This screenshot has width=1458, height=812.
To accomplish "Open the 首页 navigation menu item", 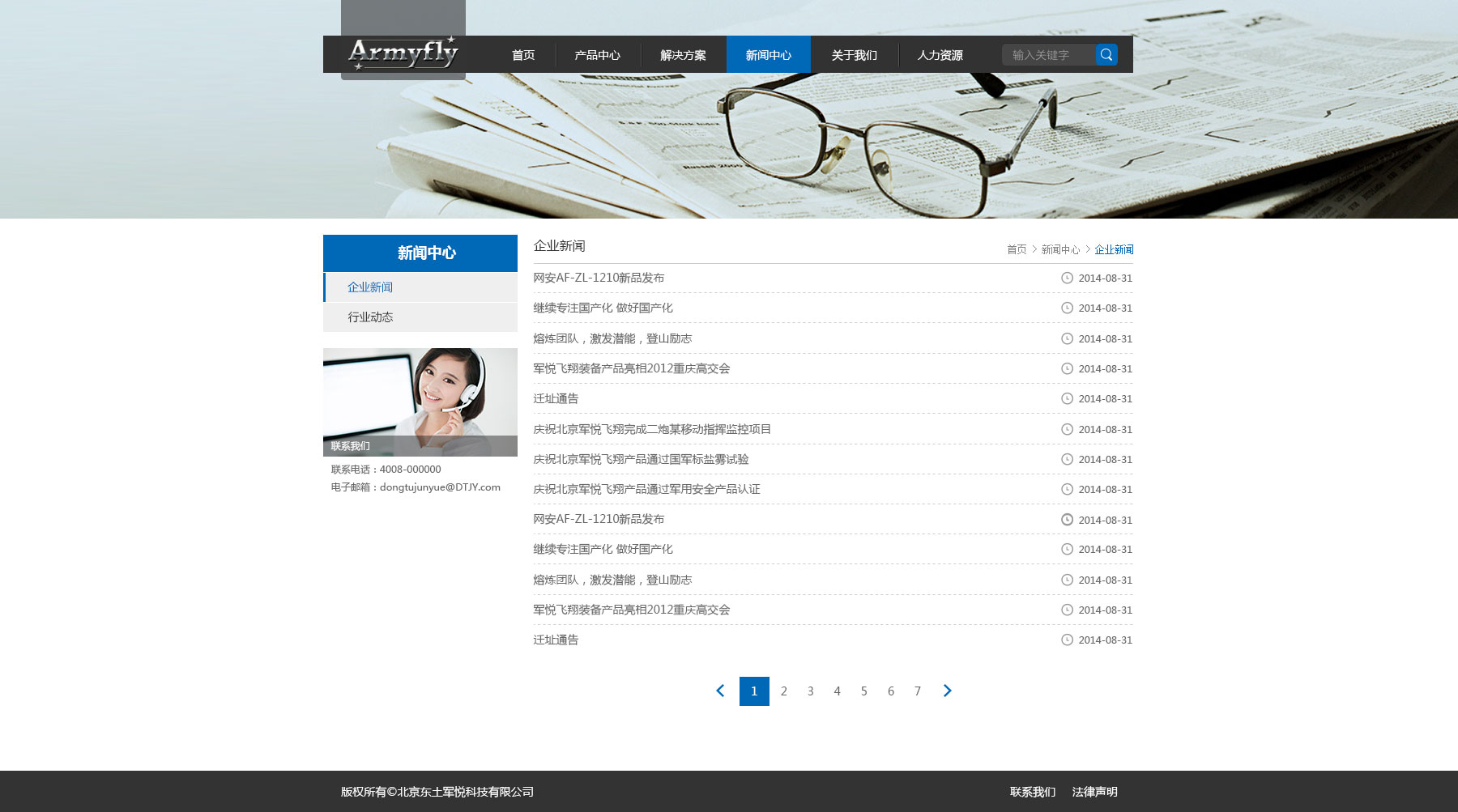I will 523,55.
